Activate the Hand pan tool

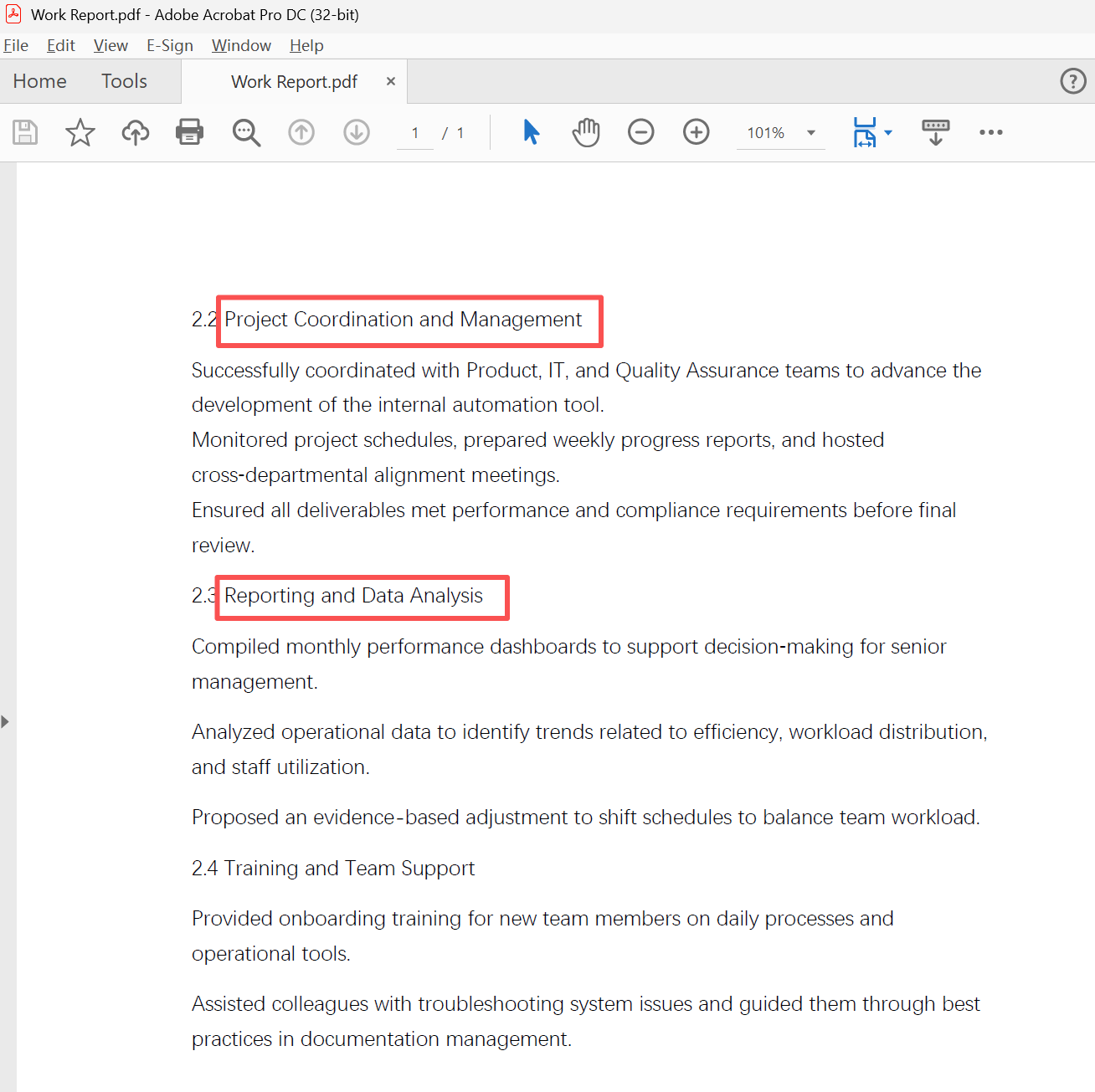[x=586, y=132]
